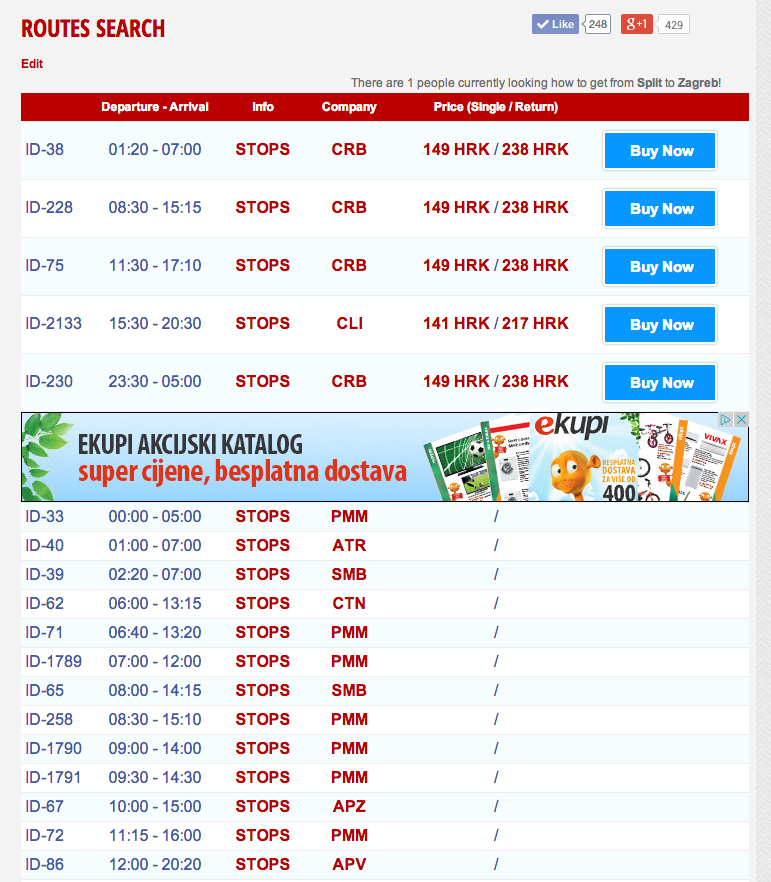View STOPS for route ID-67

click(263, 807)
